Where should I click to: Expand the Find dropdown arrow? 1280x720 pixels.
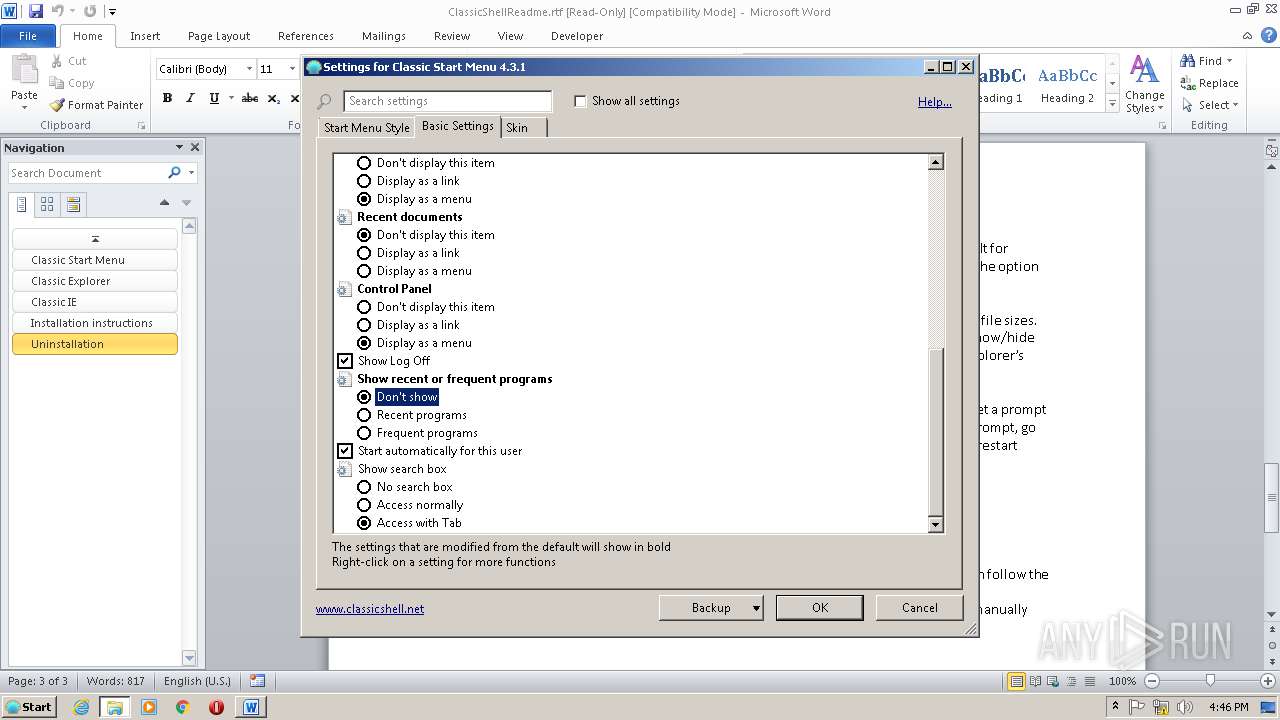pyautogui.click(x=1230, y=61)
